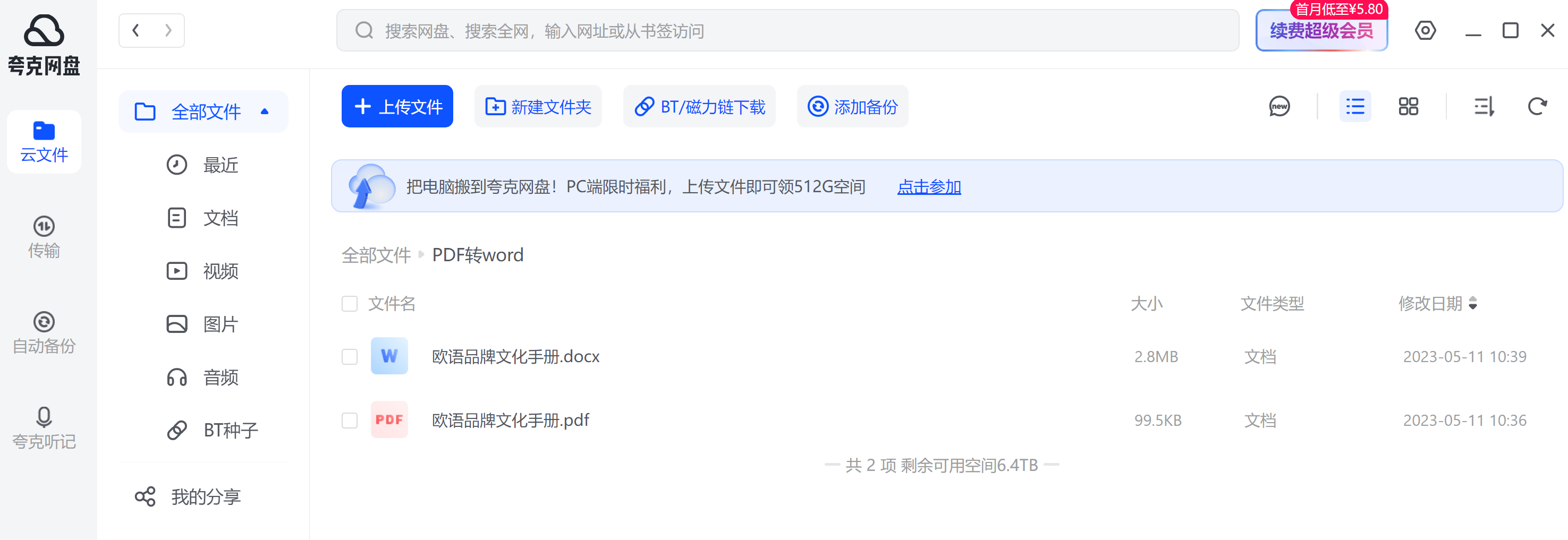Check the box for 欧语品牌文化手册.pdf

(x=350, y=420)
